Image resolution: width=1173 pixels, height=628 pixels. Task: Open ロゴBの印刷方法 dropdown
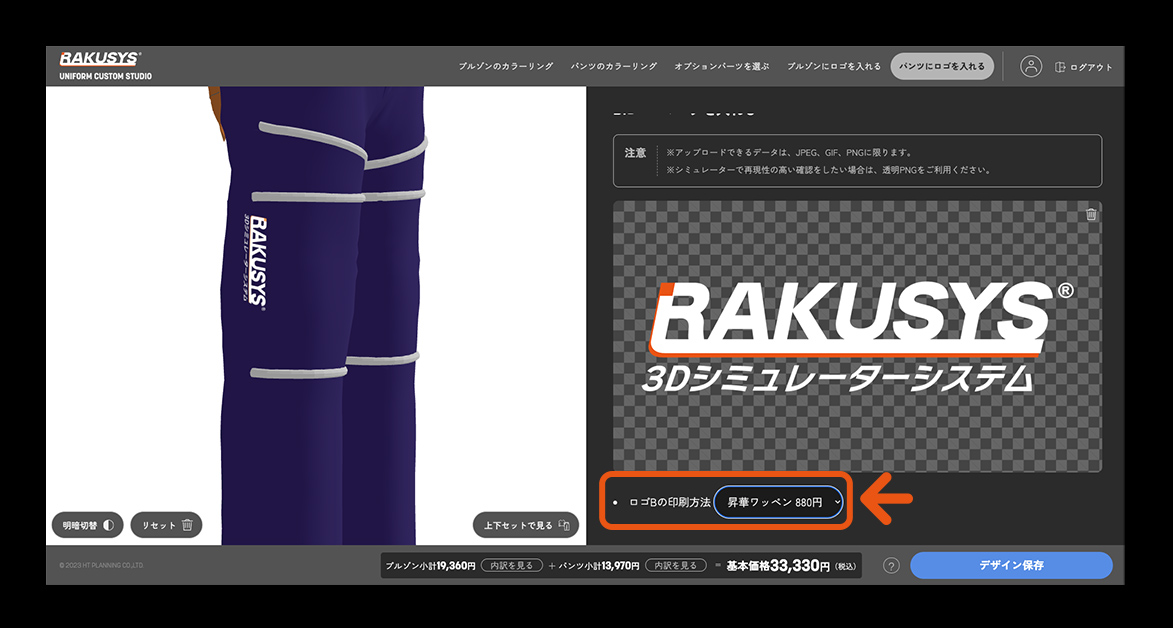780,502
